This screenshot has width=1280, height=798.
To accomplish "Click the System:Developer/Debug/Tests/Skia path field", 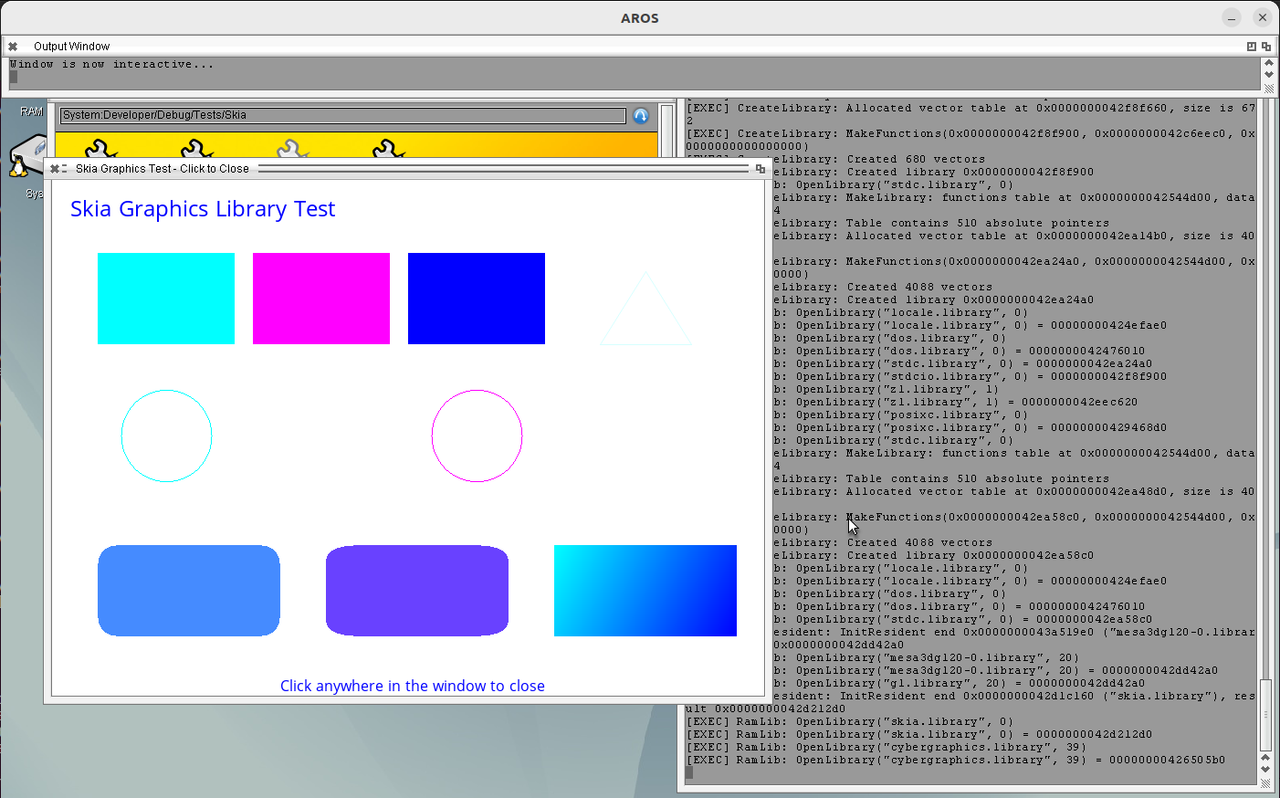I will coord(342,115).
